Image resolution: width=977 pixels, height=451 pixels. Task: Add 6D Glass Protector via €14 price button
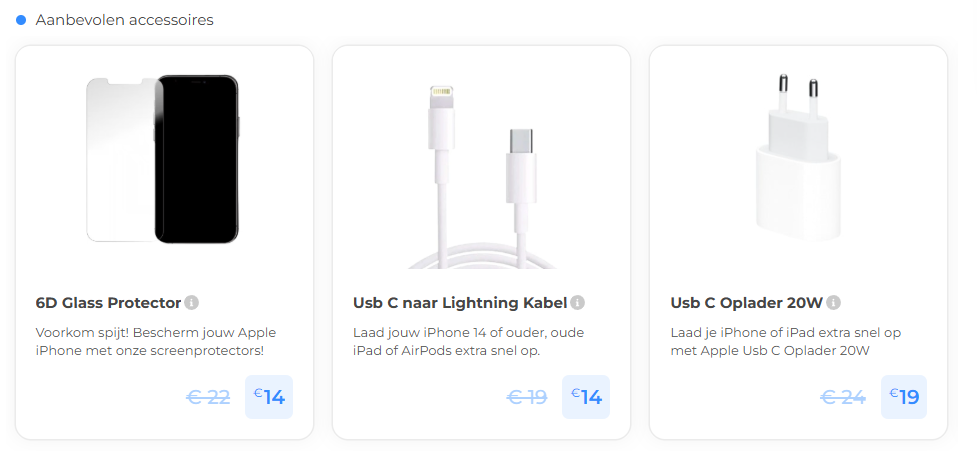[269, 397]
